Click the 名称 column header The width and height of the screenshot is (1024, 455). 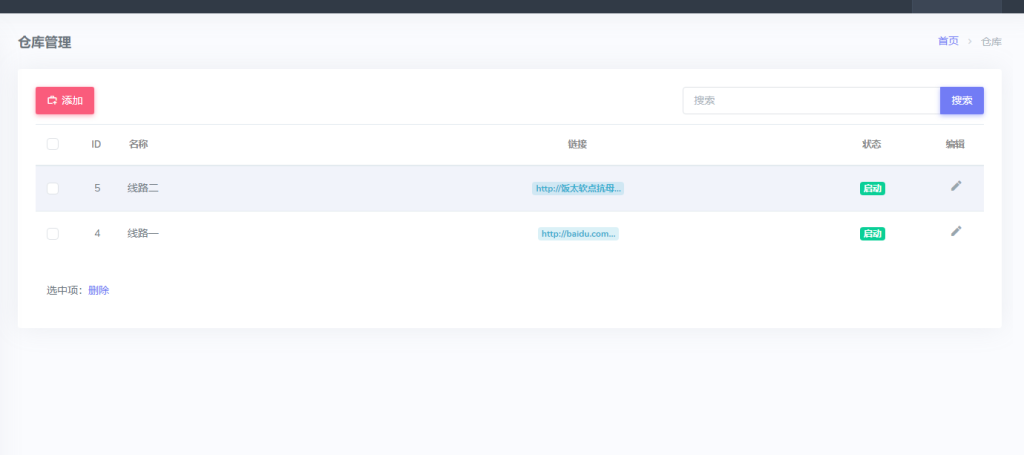(x=138, y=144)
